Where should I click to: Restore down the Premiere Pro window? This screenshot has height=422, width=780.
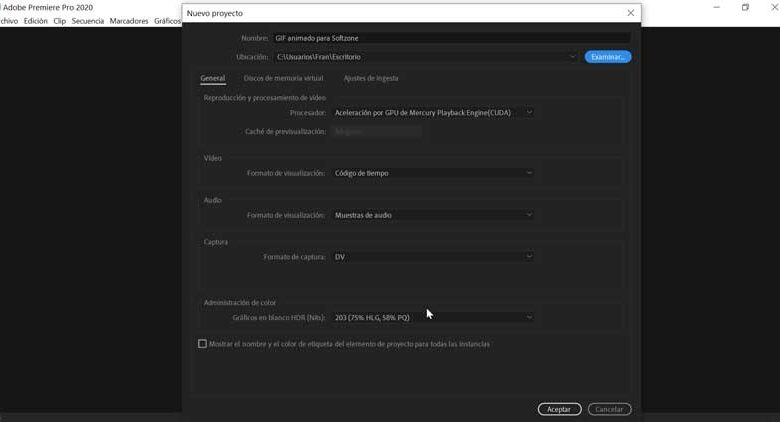point(745,7)
